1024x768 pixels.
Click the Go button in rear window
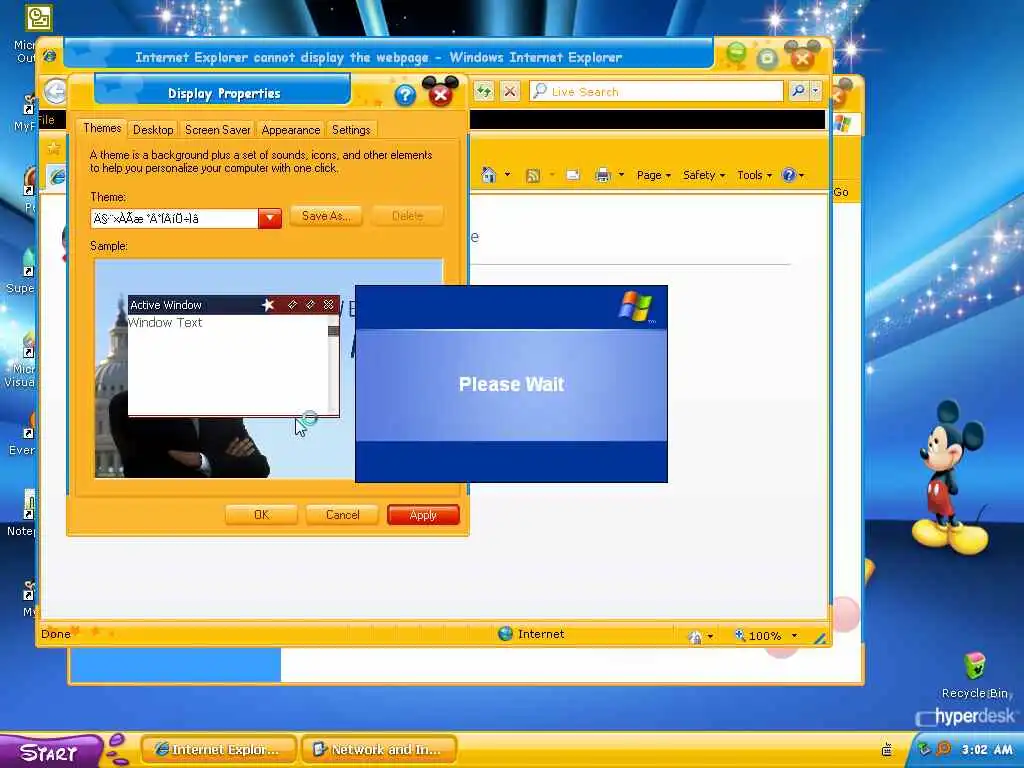[x=841, y=192]
